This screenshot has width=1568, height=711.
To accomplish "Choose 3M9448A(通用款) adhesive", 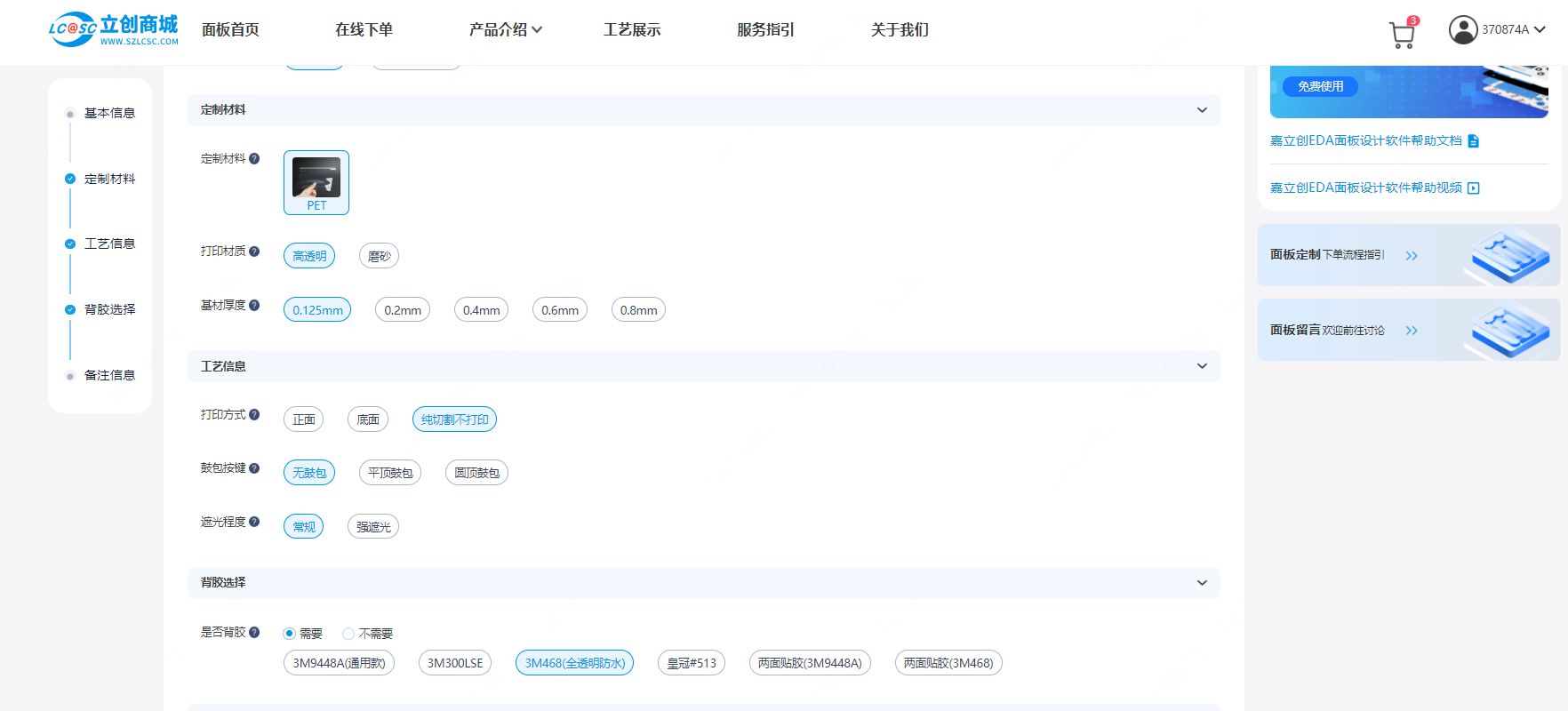I will point(339,663).
